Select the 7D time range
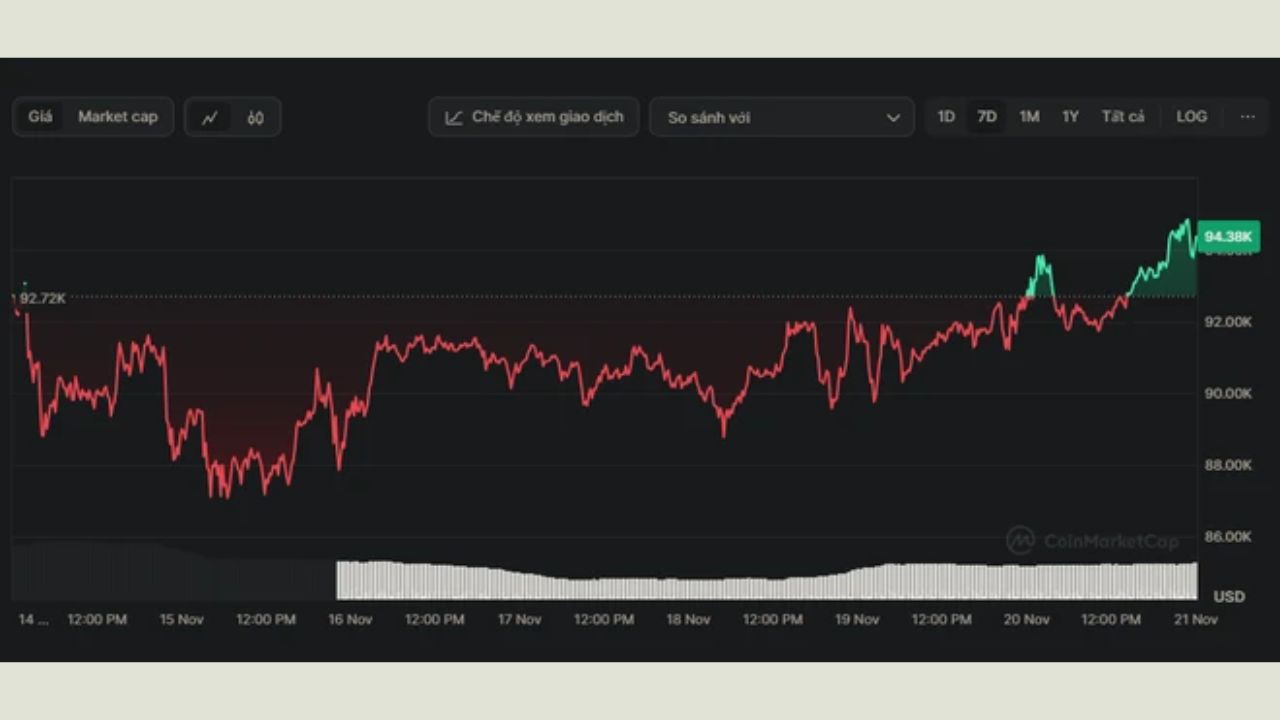Viewport: 1280px width, 720px height. [987, 117]
